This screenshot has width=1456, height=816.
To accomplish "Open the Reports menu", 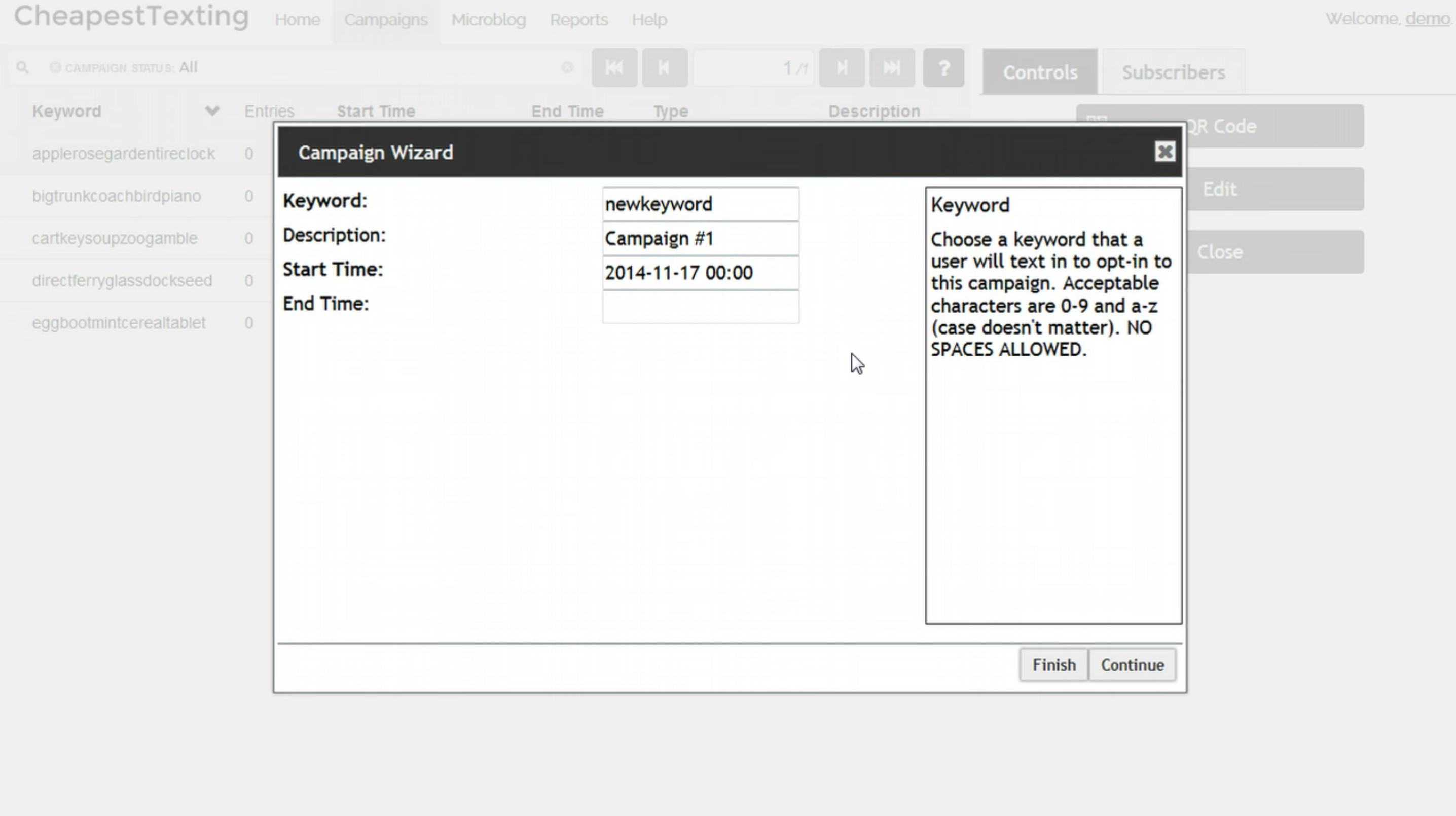I will 579,20.
